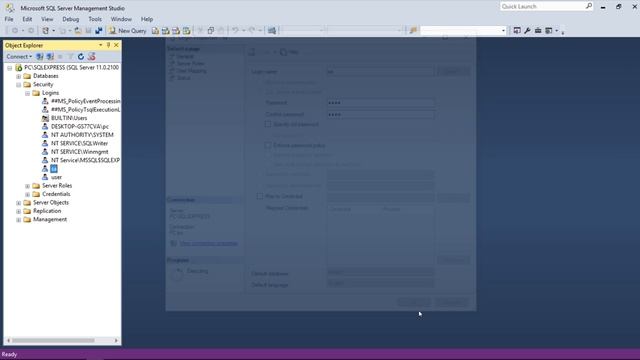Click the Filter funnel icon in Object Explorer
This screenshot has height=360, width=640.
(71, 57)
